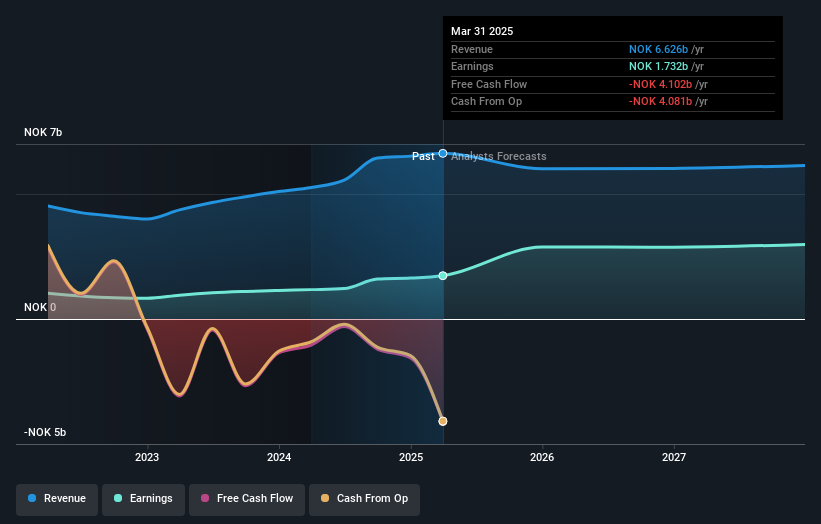
Task: Click the 2023 x-axis label
Action: coord(147,457)
